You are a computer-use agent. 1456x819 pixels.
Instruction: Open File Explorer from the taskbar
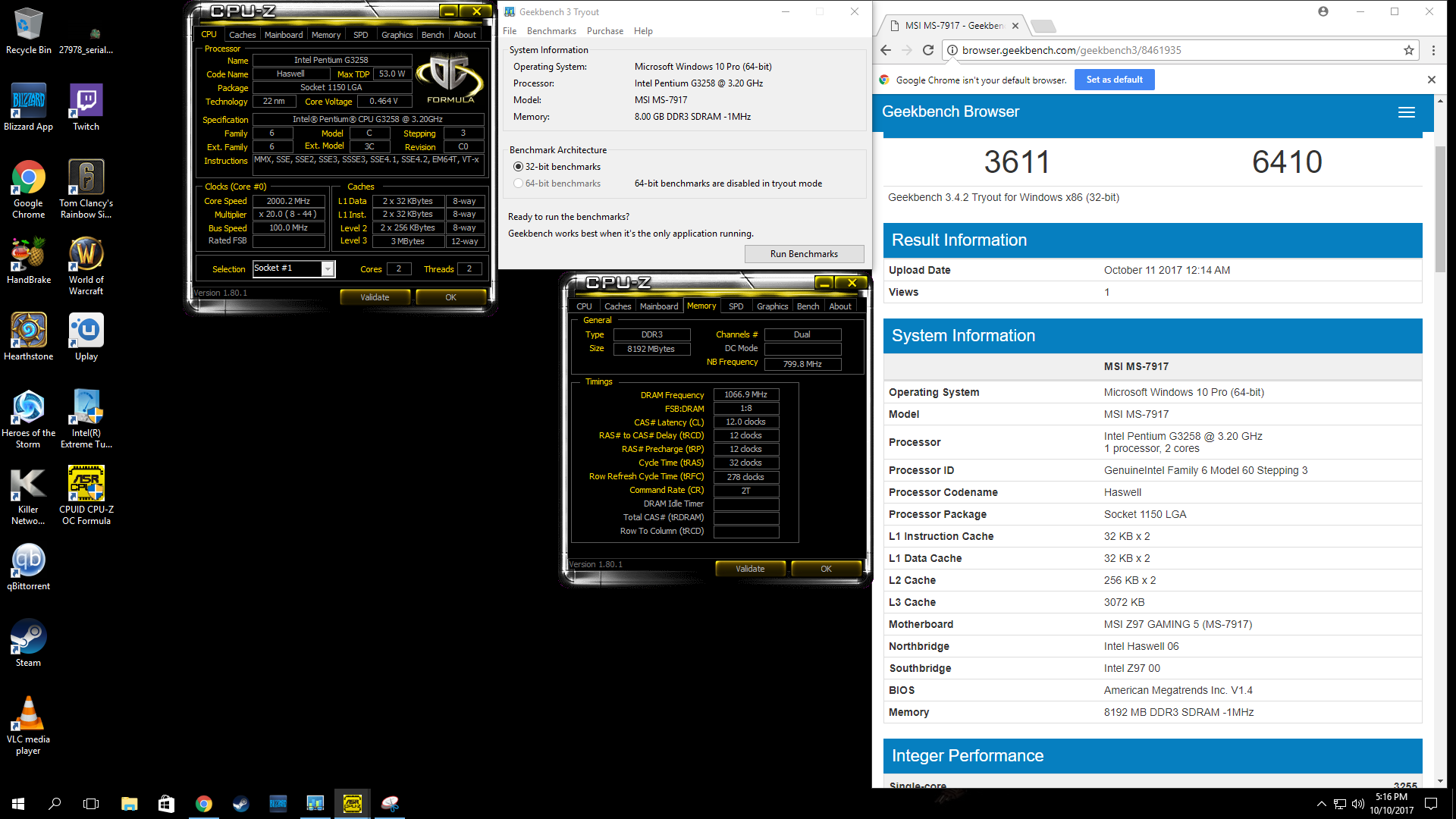click(x=130, y=804)
